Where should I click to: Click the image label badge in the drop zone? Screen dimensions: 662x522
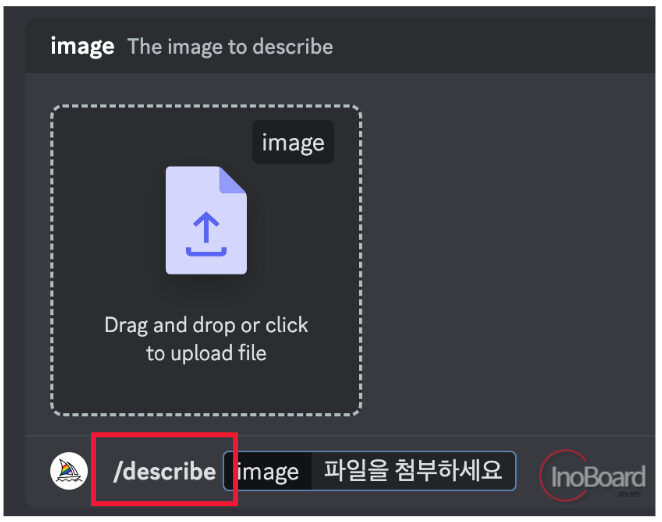[293, 142]
